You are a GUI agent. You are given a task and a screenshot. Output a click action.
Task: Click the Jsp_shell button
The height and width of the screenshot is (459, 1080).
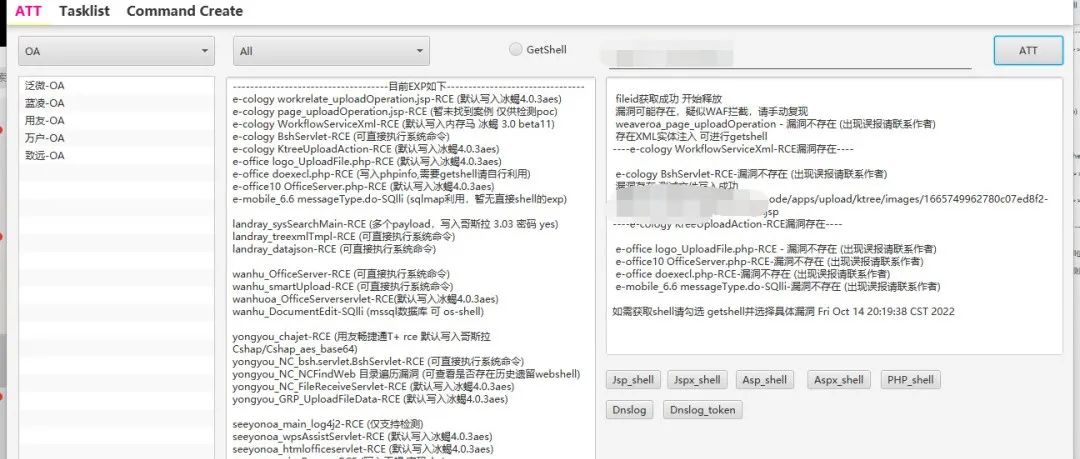[633, 380]
